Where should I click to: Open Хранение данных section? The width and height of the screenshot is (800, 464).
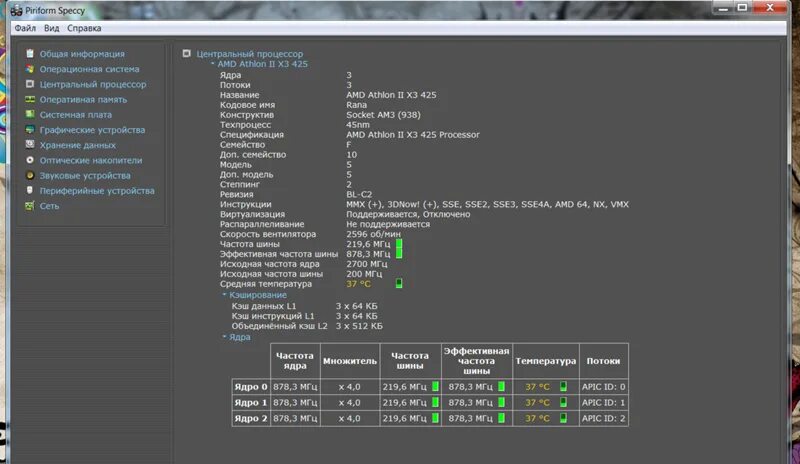click(x=78, y=145)
